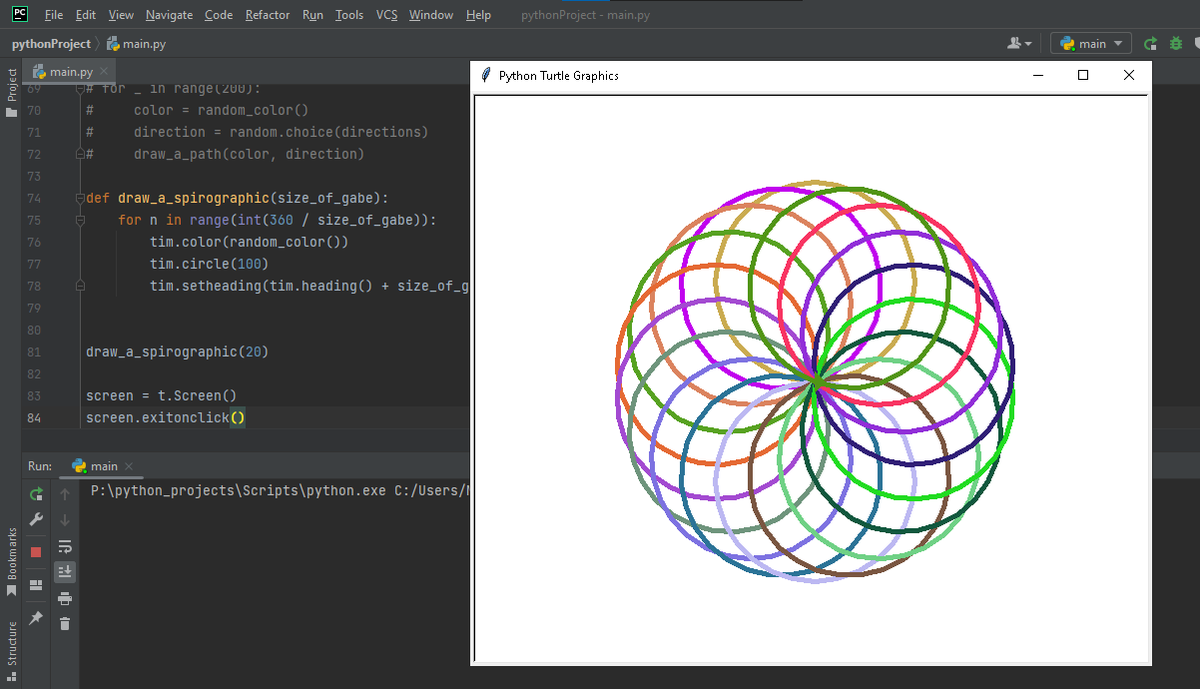Click the turtle graphics spirograph canvas
Screen dimensions: 1200x689
coord(812,378)
